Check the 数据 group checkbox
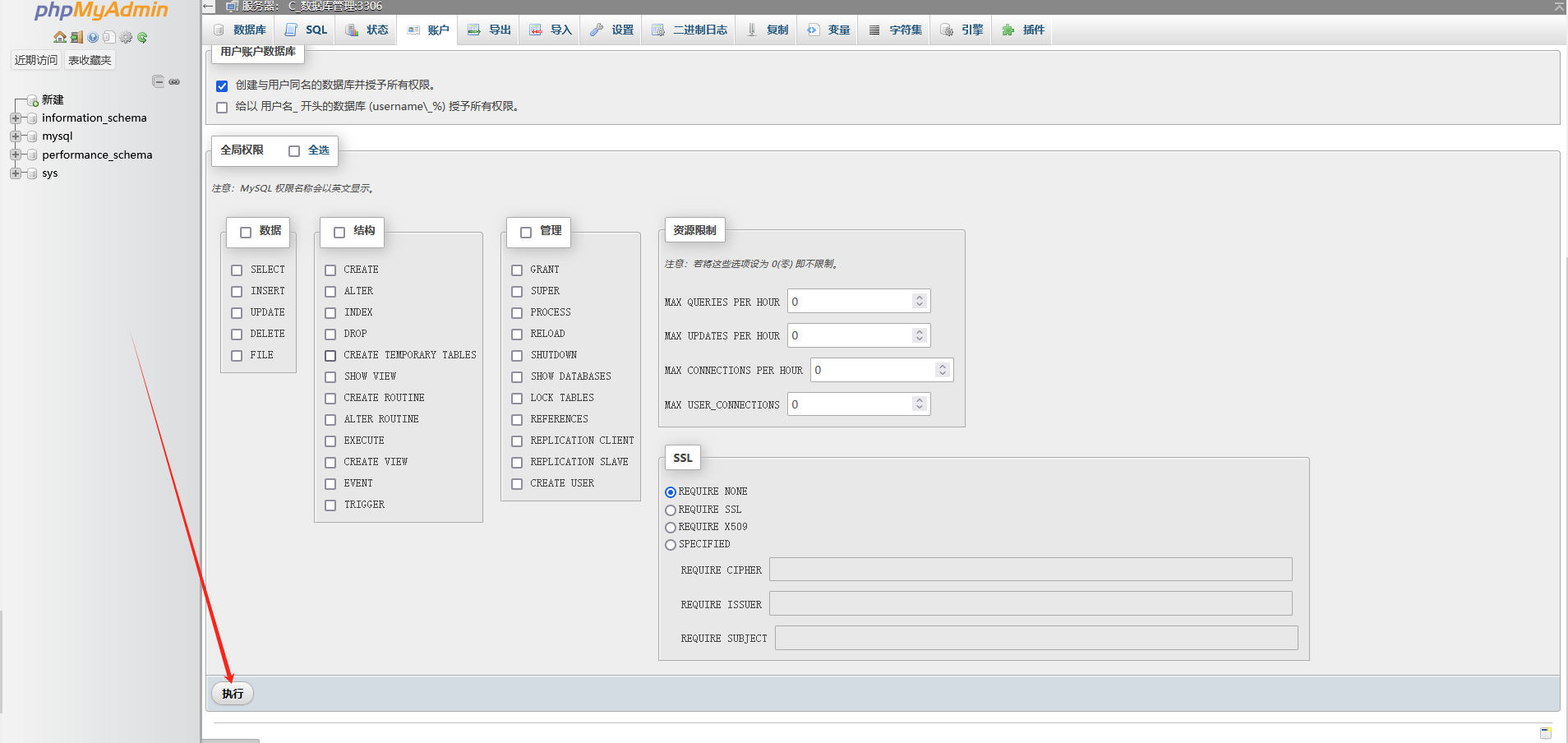The height and width of the screenshot is (743, 1568). 246,232
